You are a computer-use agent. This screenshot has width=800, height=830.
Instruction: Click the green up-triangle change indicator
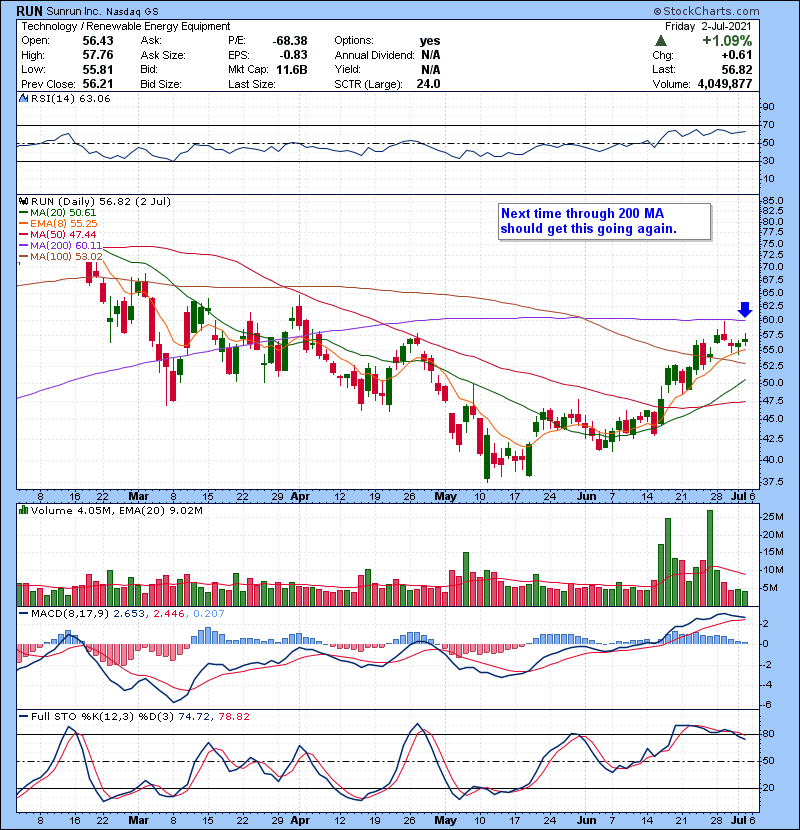(x=660, y=40)
